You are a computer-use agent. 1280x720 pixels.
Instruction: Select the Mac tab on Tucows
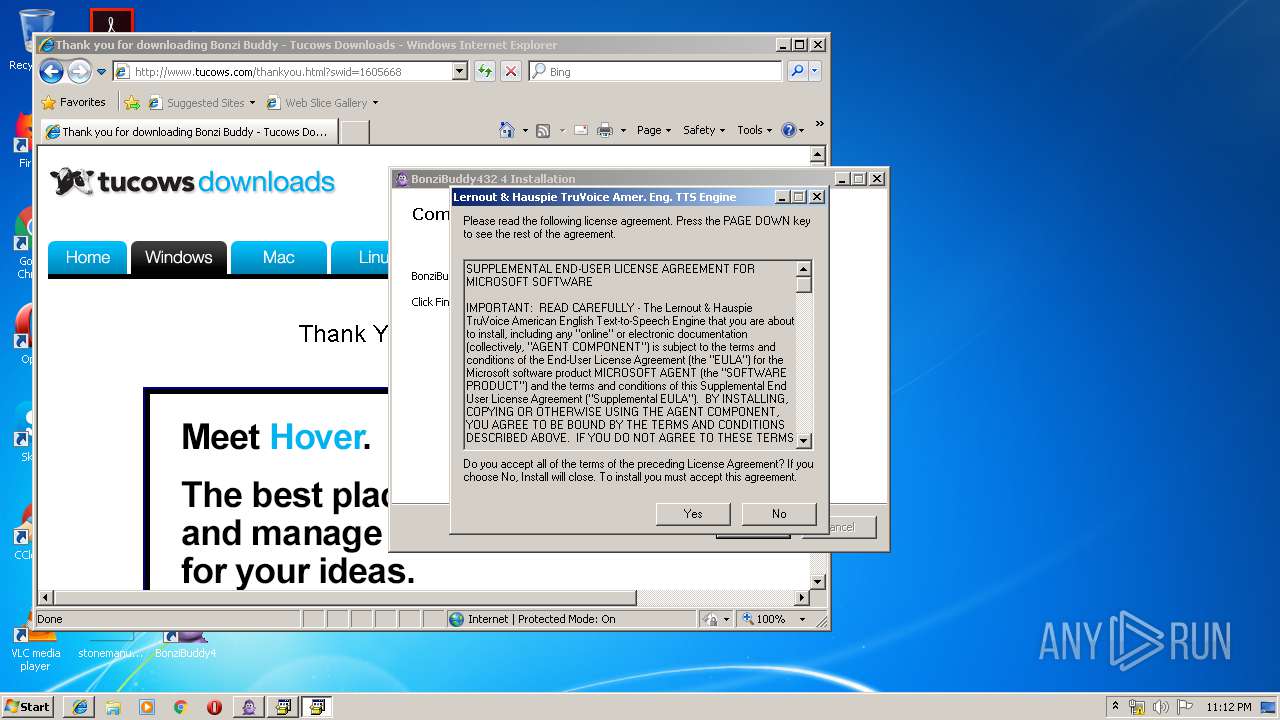click(279, 257)
